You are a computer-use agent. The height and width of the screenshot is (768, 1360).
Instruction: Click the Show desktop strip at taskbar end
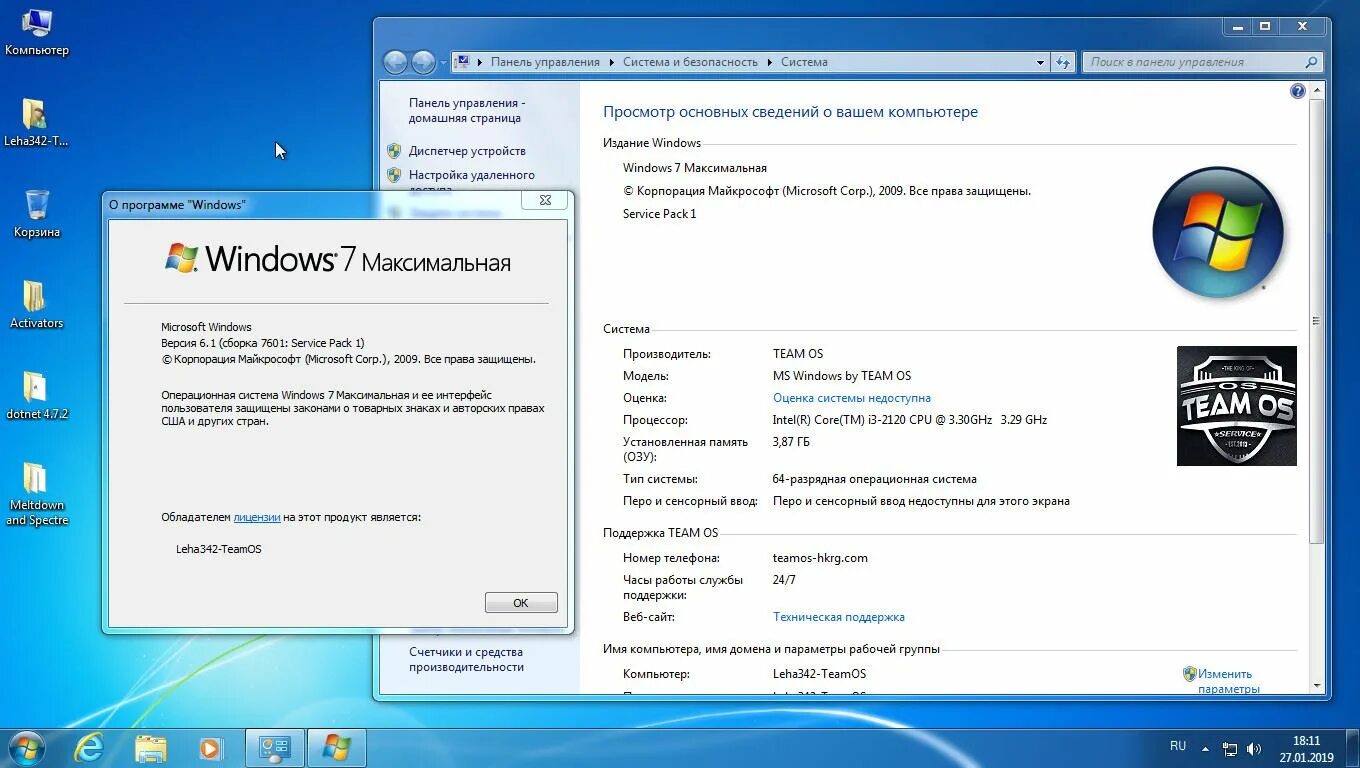click(x=1353, y=748)
